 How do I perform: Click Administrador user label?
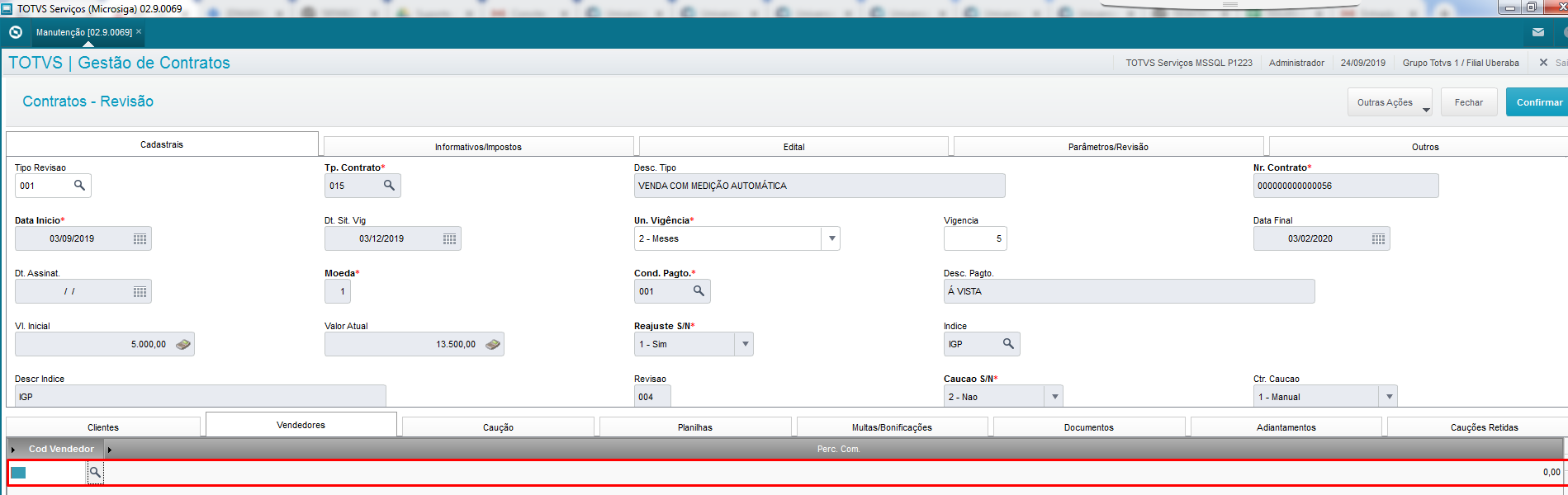tap(1296, 63)
